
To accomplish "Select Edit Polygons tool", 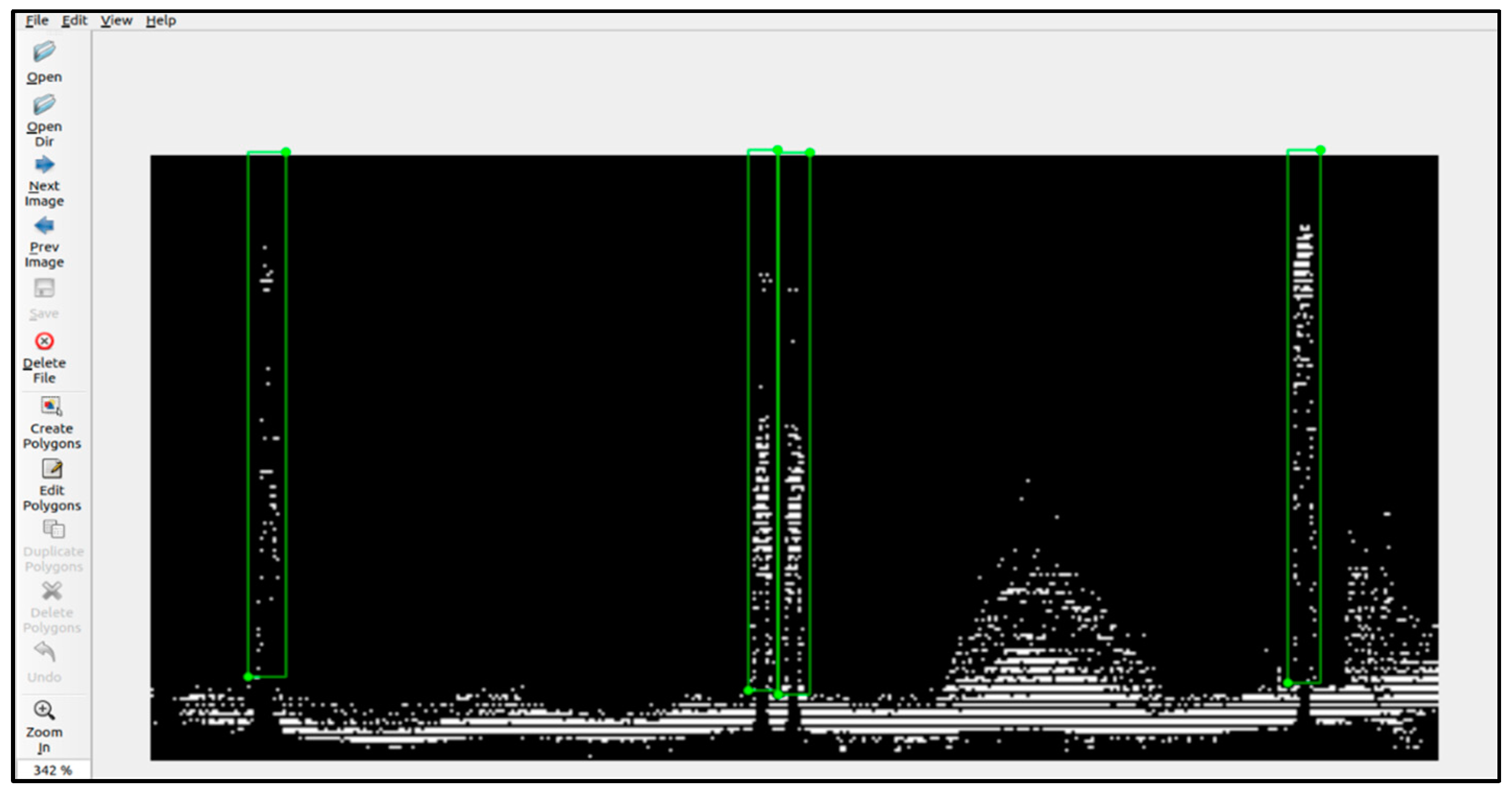I will point(52,469).
